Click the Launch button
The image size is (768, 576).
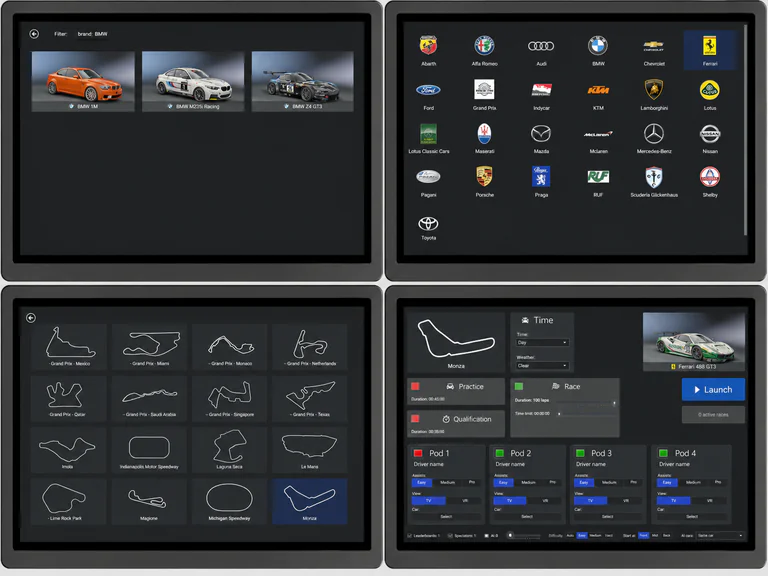[x=713, y=389]
